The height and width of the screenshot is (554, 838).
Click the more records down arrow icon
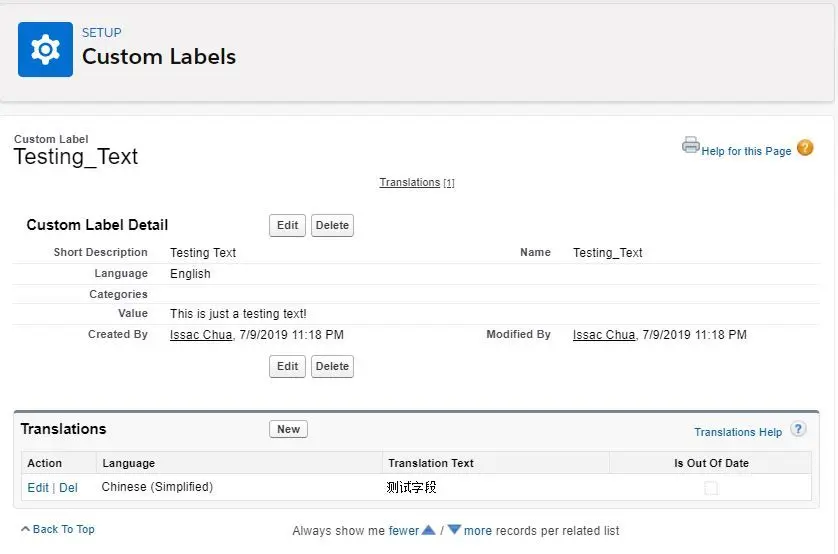click(x=454, y=530)
